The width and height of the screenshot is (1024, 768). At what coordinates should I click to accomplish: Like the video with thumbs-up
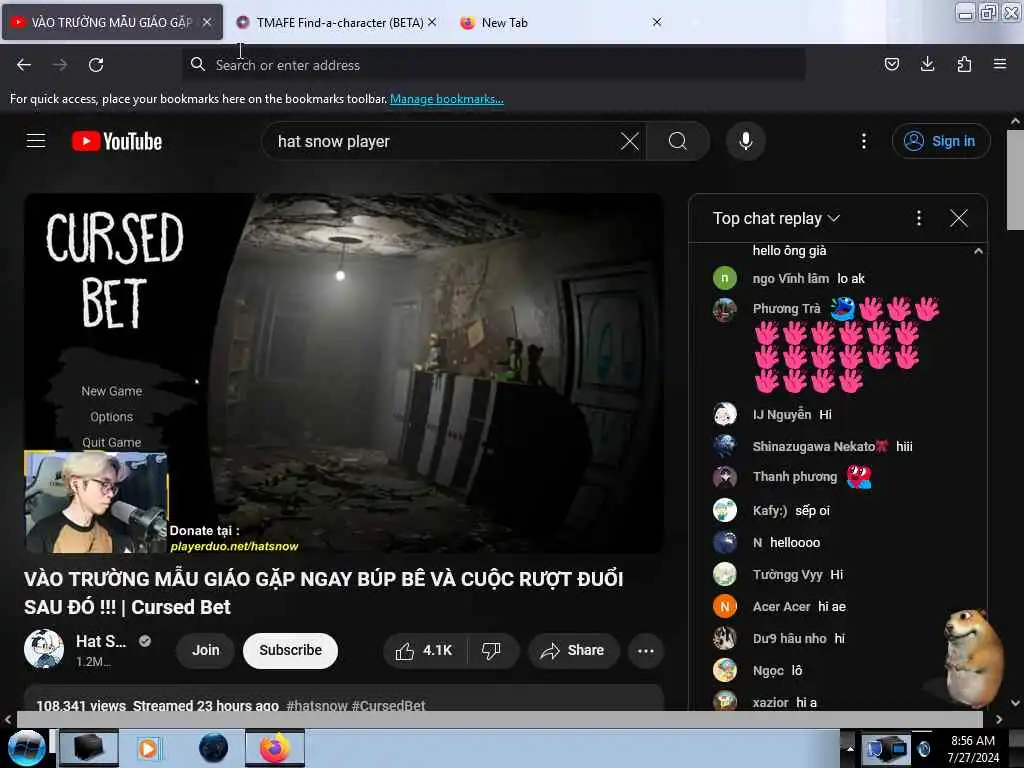424,650
